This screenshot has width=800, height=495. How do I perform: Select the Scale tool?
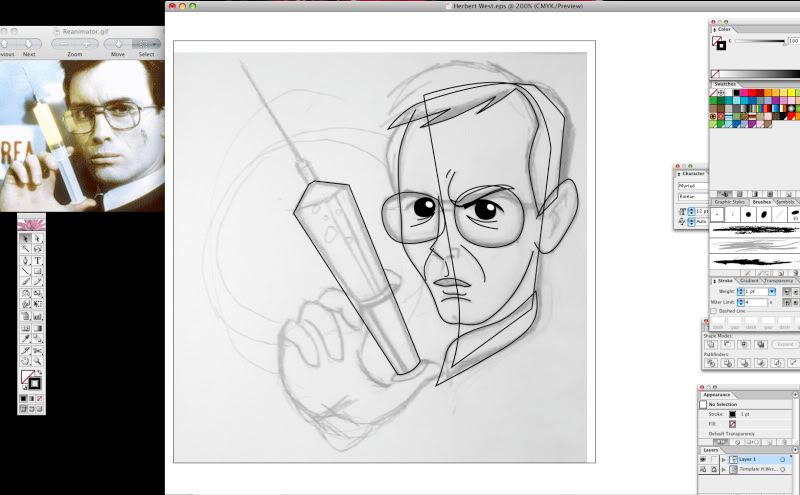coord(37,293)
